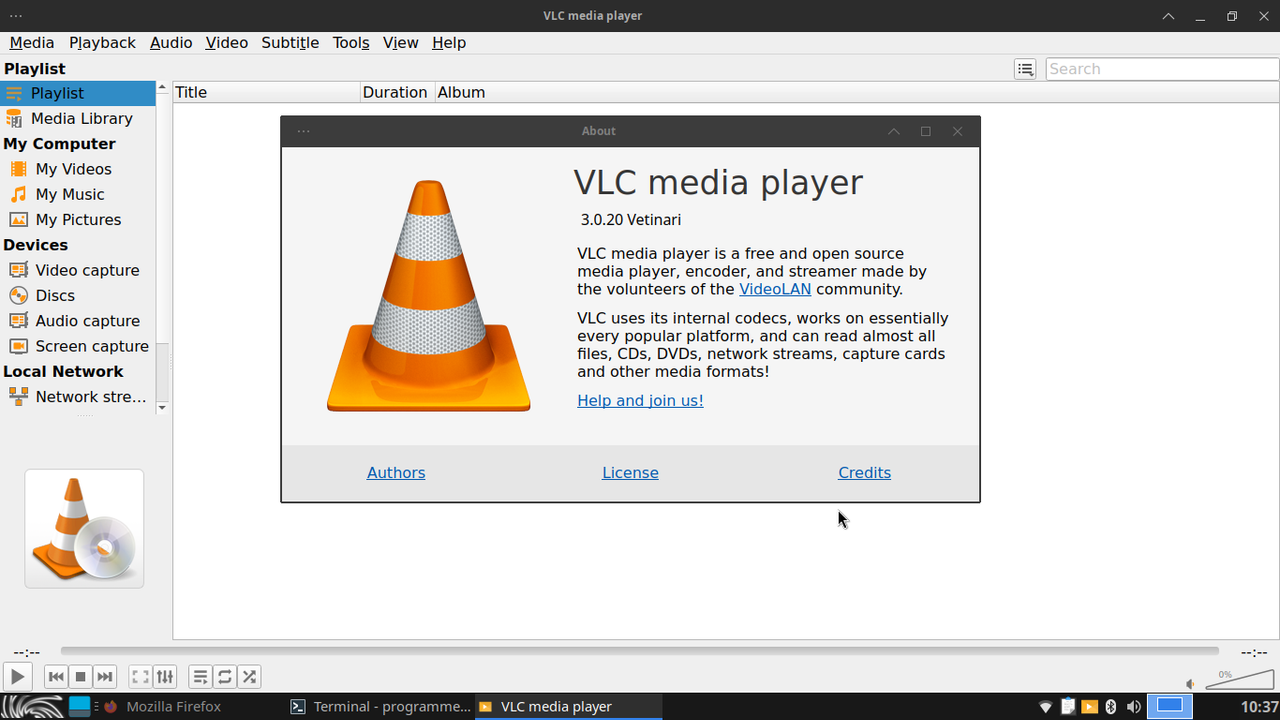Open the Playback menu
1280x720 pixels.
coord(102,42)
